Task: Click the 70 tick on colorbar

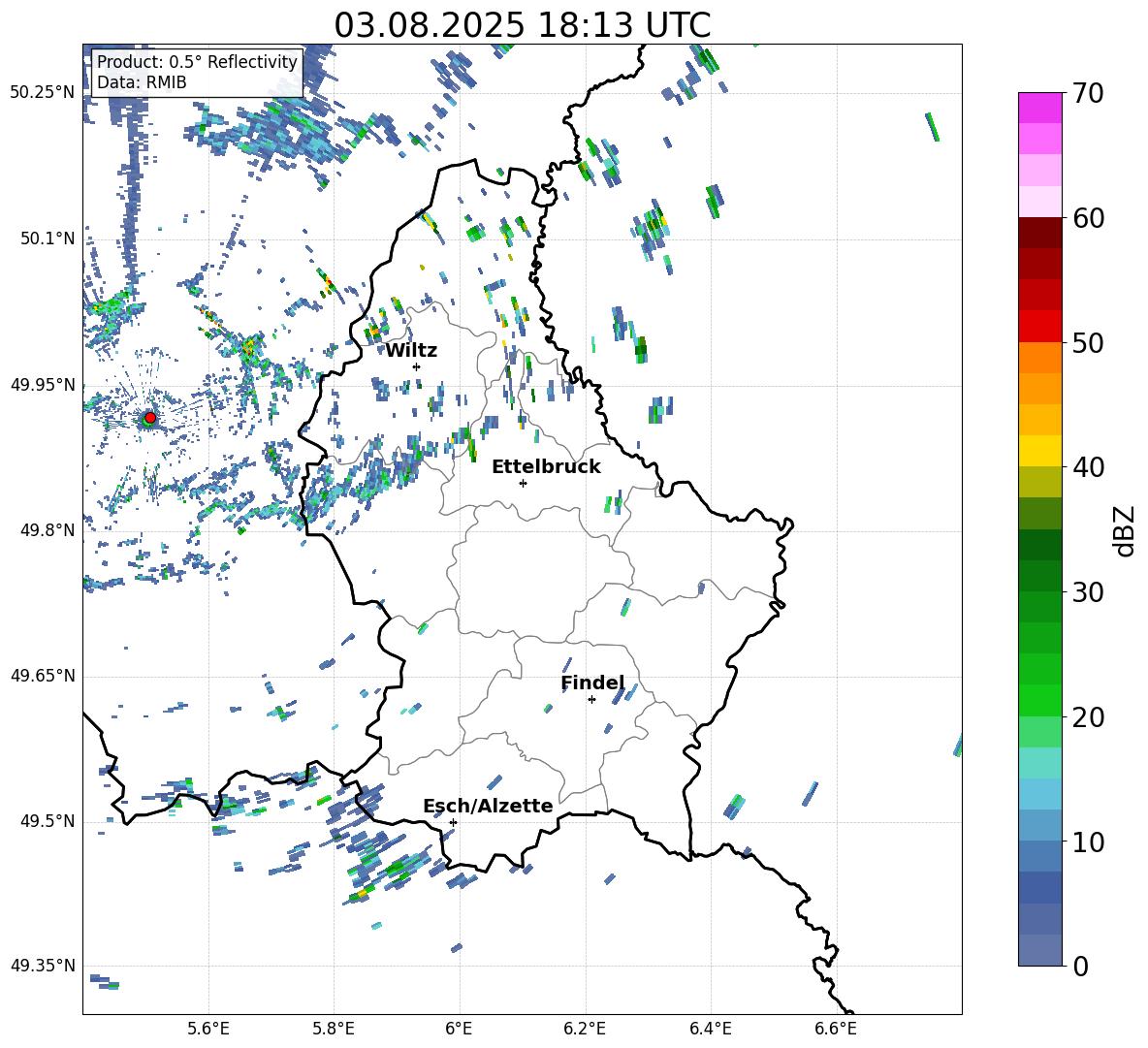Action: [x=1088, y=93]
